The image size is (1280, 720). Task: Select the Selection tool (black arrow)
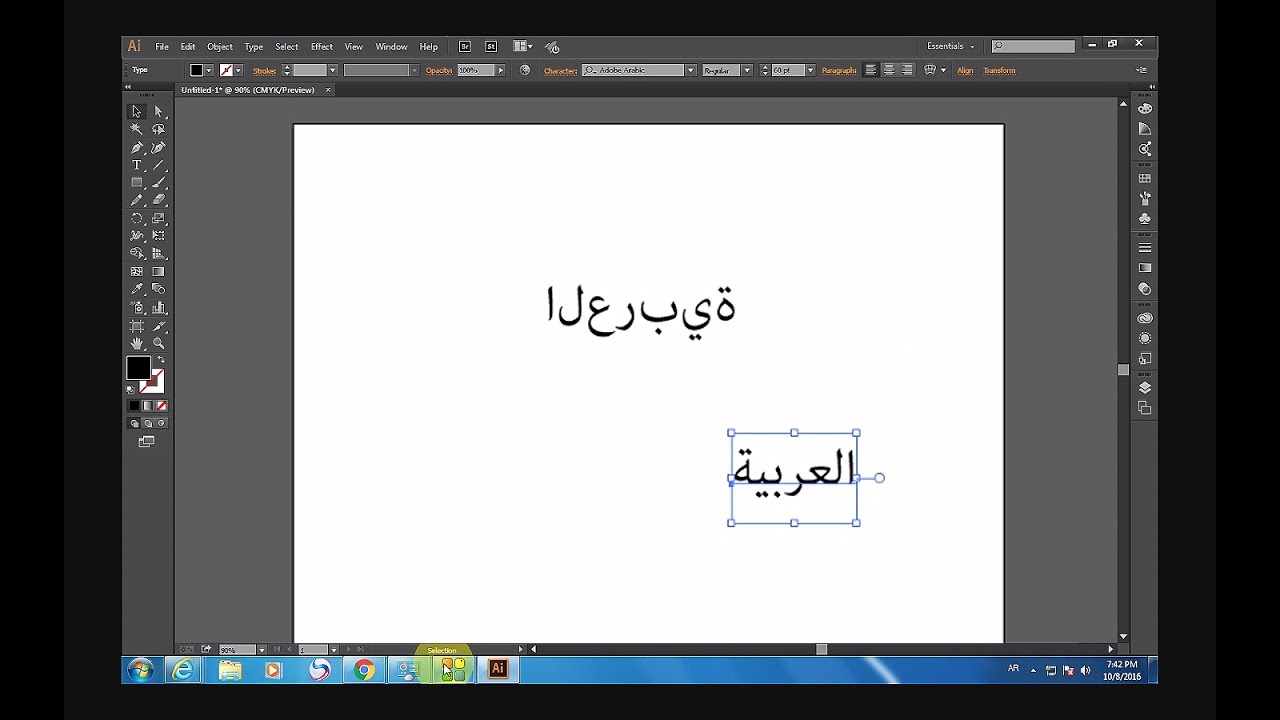[137, 111]
